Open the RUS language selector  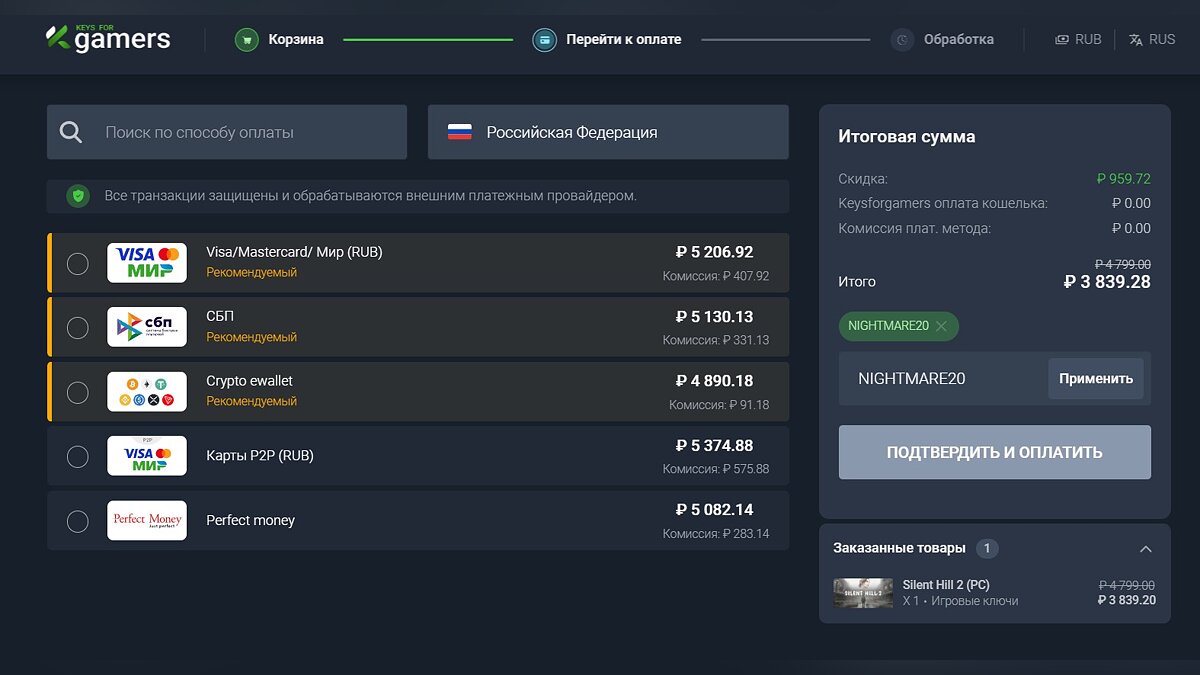pos(1152,40)
